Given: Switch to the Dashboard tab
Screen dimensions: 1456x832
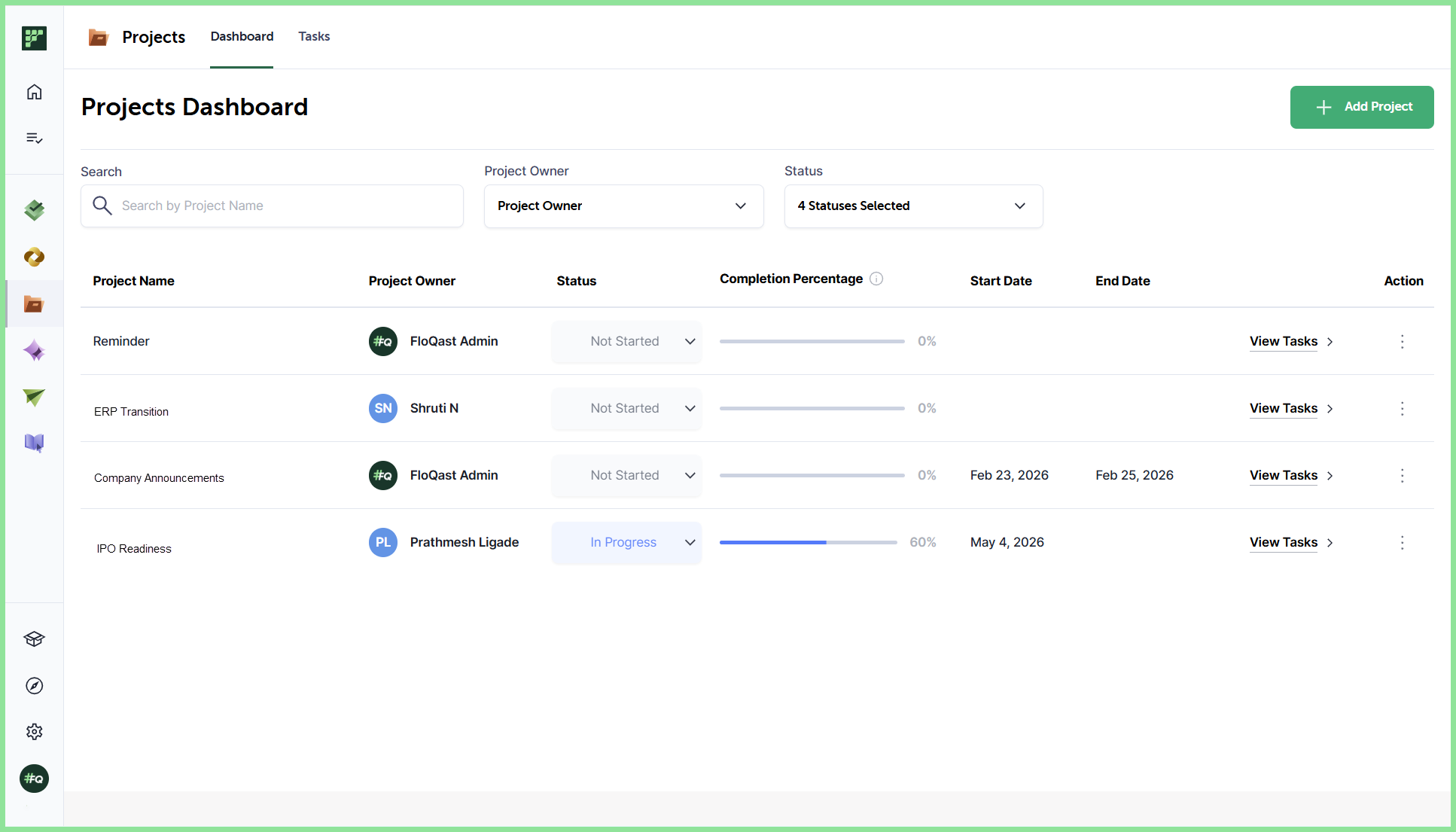Looking at the screenshot, I should coord(242,36).
